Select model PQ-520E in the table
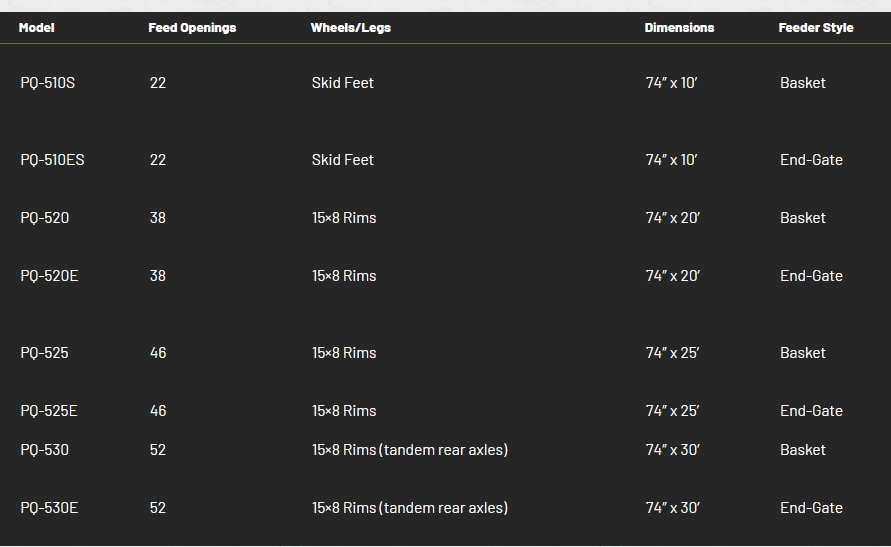 [49, 276]
